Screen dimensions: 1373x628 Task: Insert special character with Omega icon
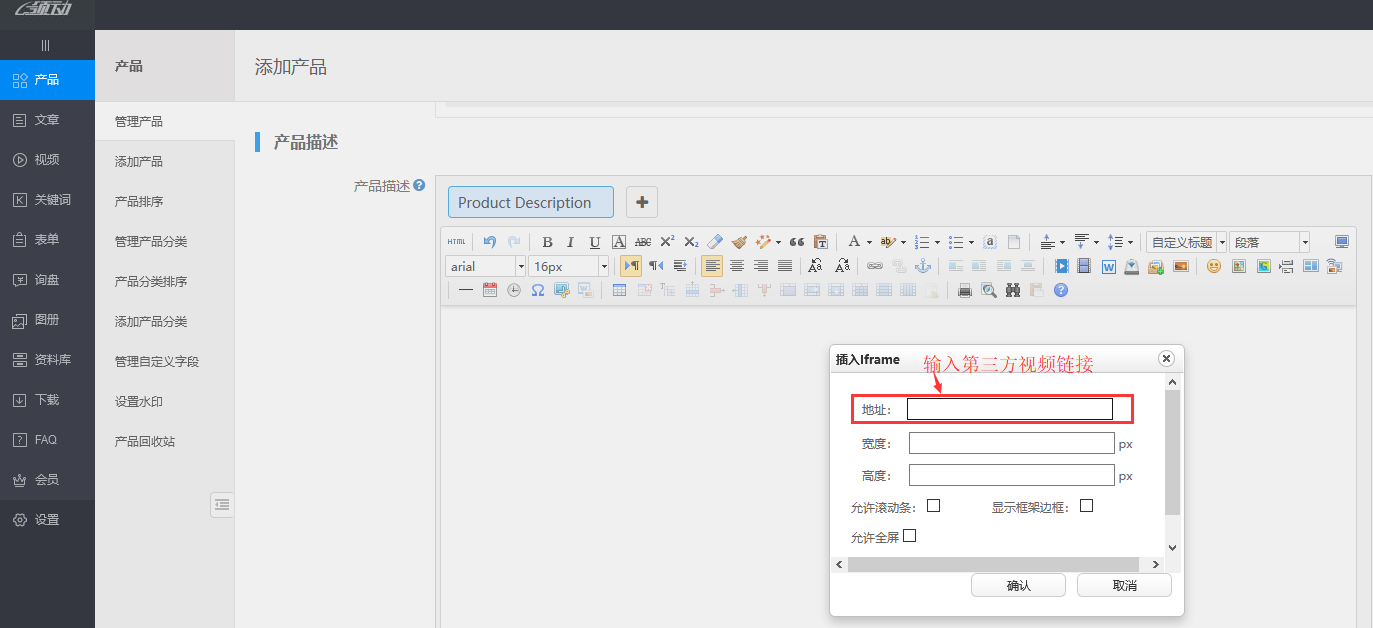coord(537,290)
